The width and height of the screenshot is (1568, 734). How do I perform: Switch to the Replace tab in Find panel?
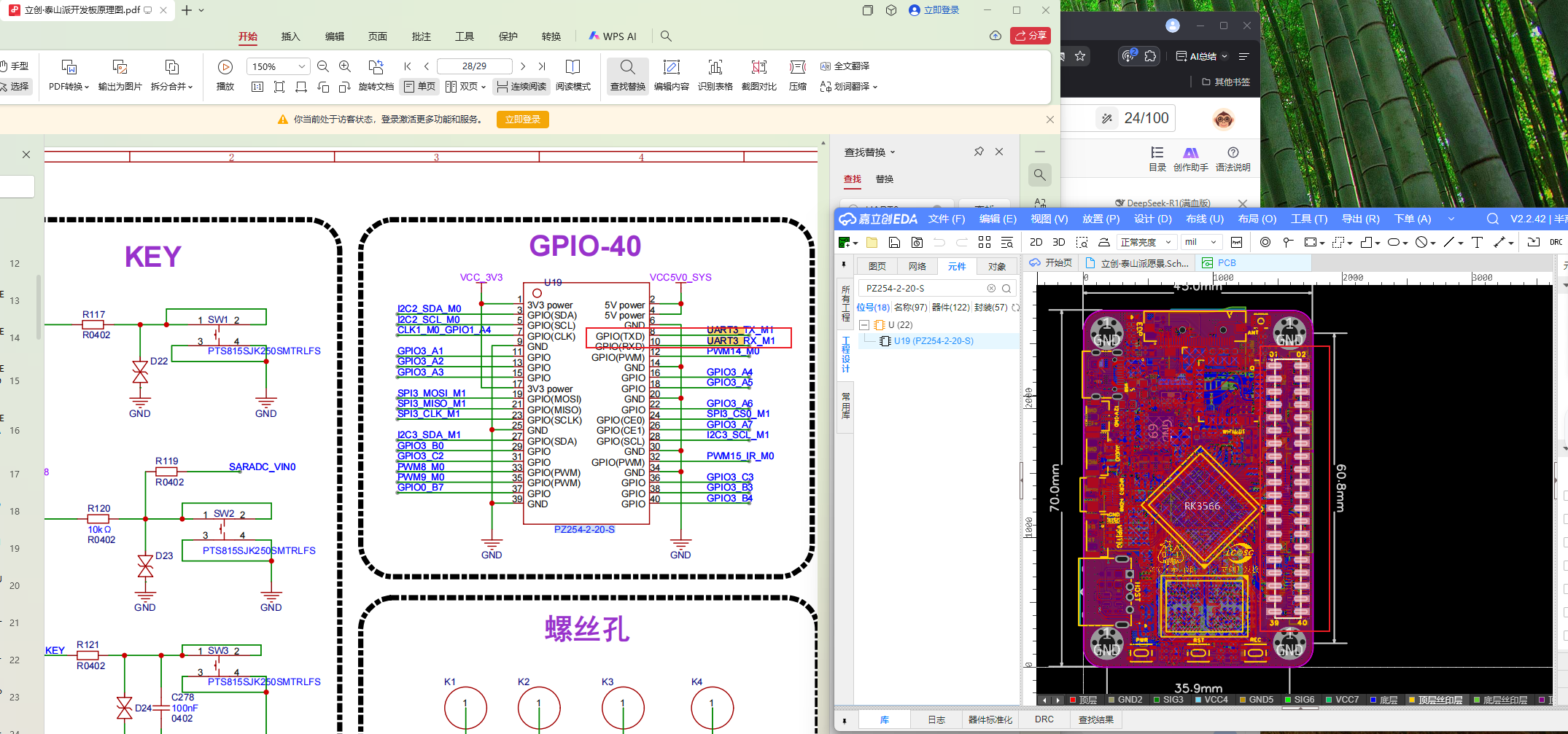pyautogui.click(x=885, y=179)
